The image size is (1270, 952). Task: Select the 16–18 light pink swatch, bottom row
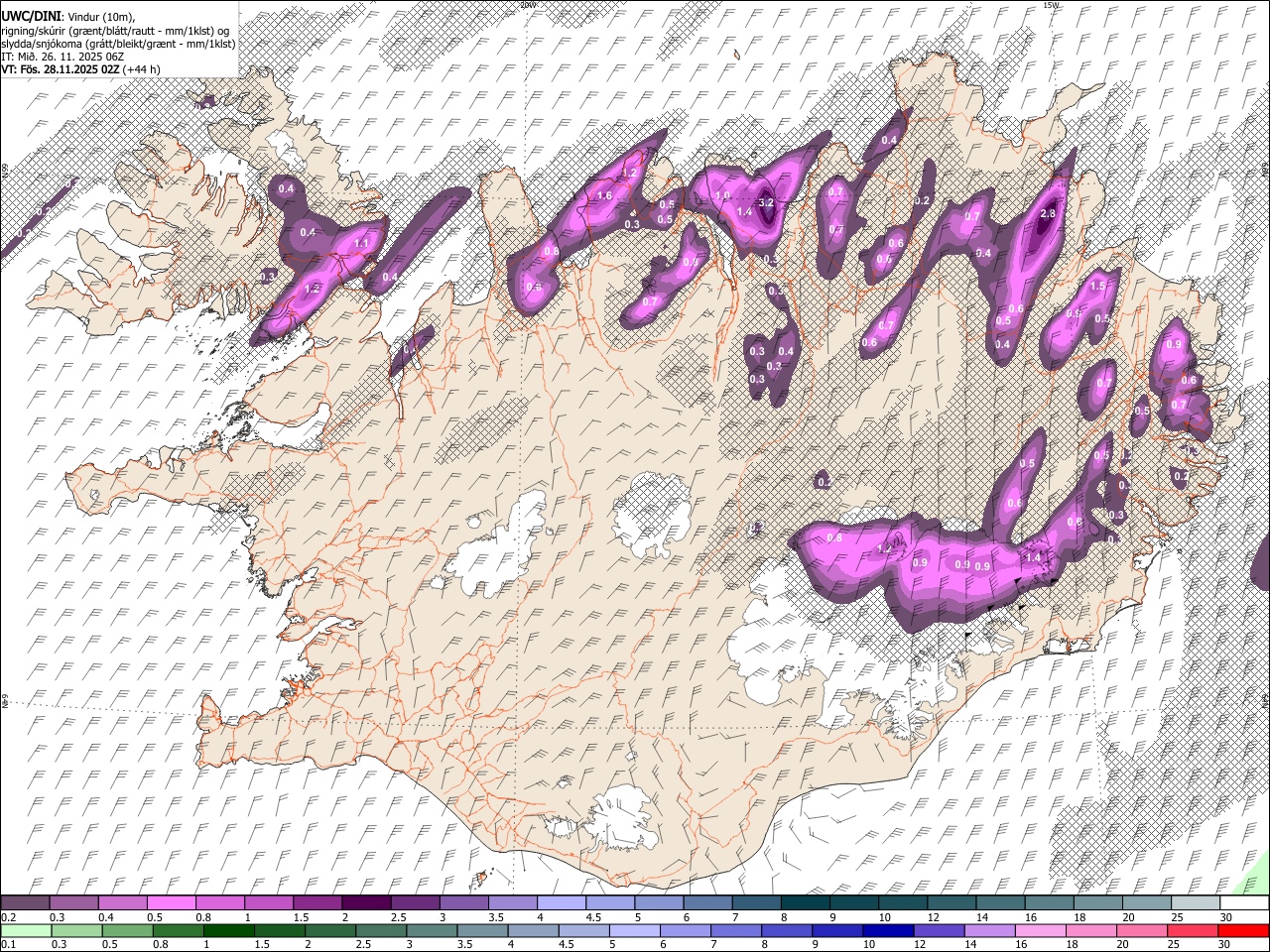pos(1040,931)
